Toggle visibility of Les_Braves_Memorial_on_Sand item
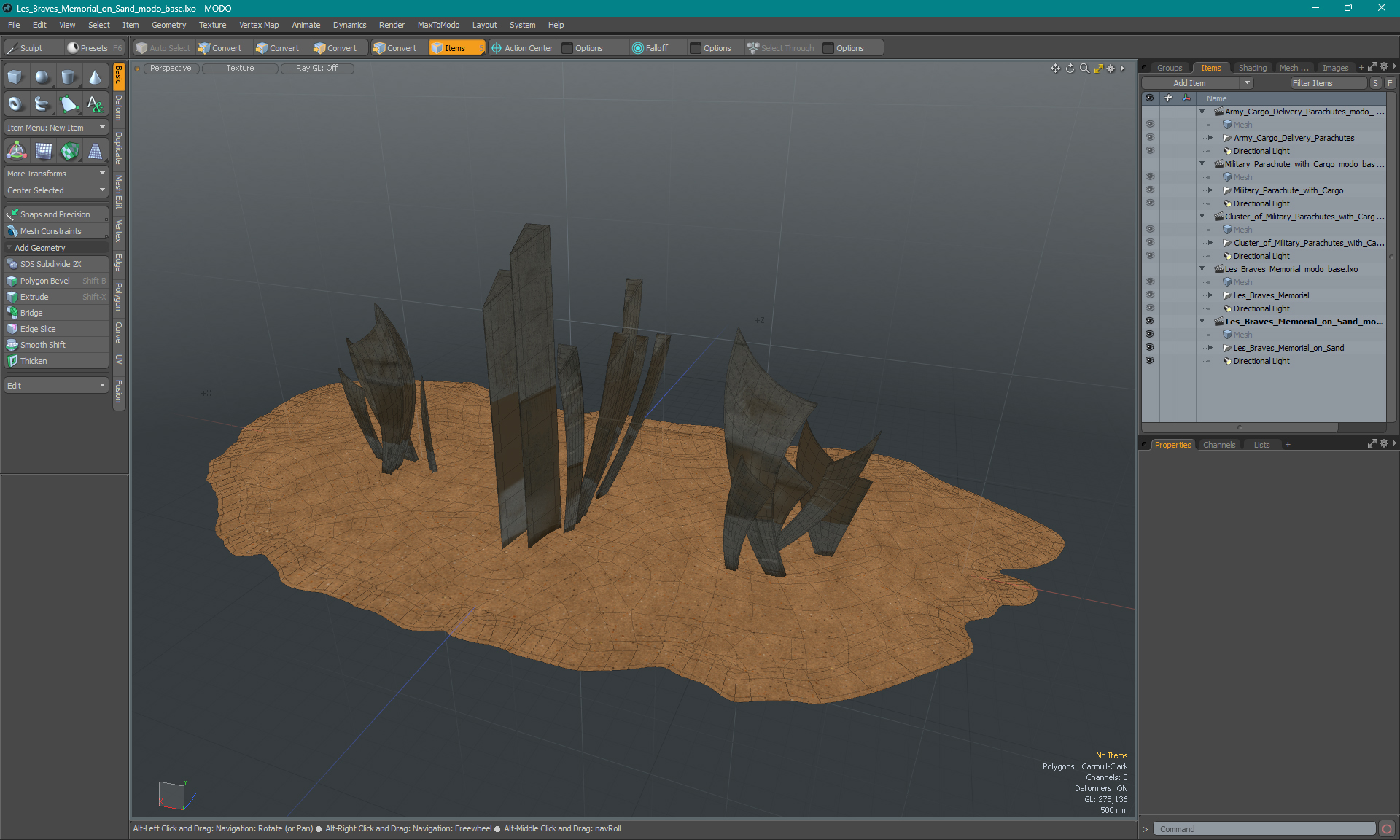1400x840 pixels. 1150,348
